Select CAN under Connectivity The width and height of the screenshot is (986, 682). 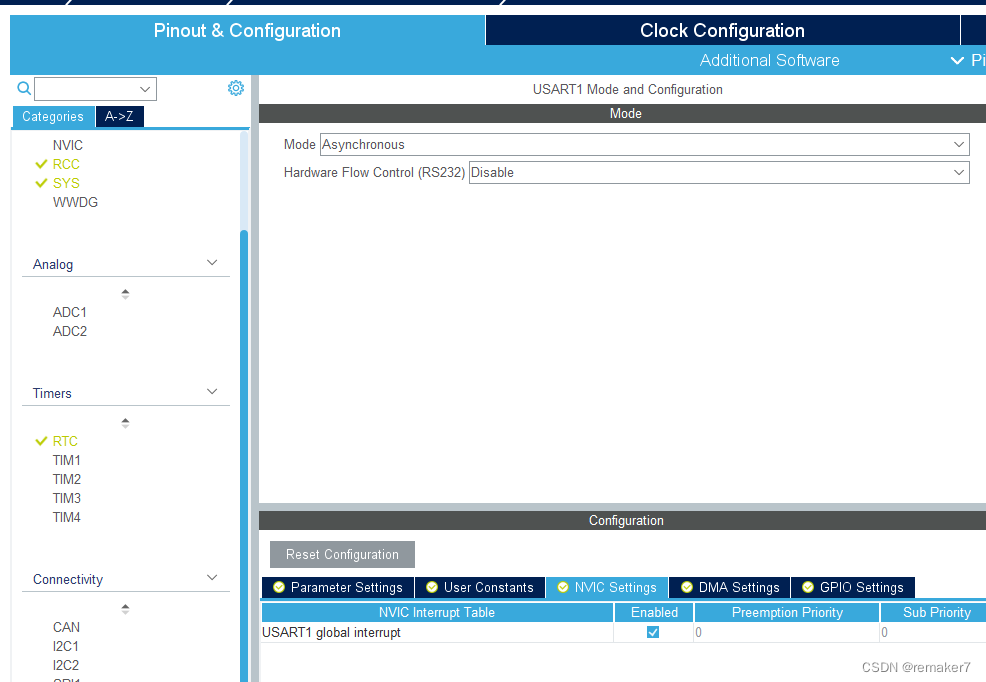point(66,627)
